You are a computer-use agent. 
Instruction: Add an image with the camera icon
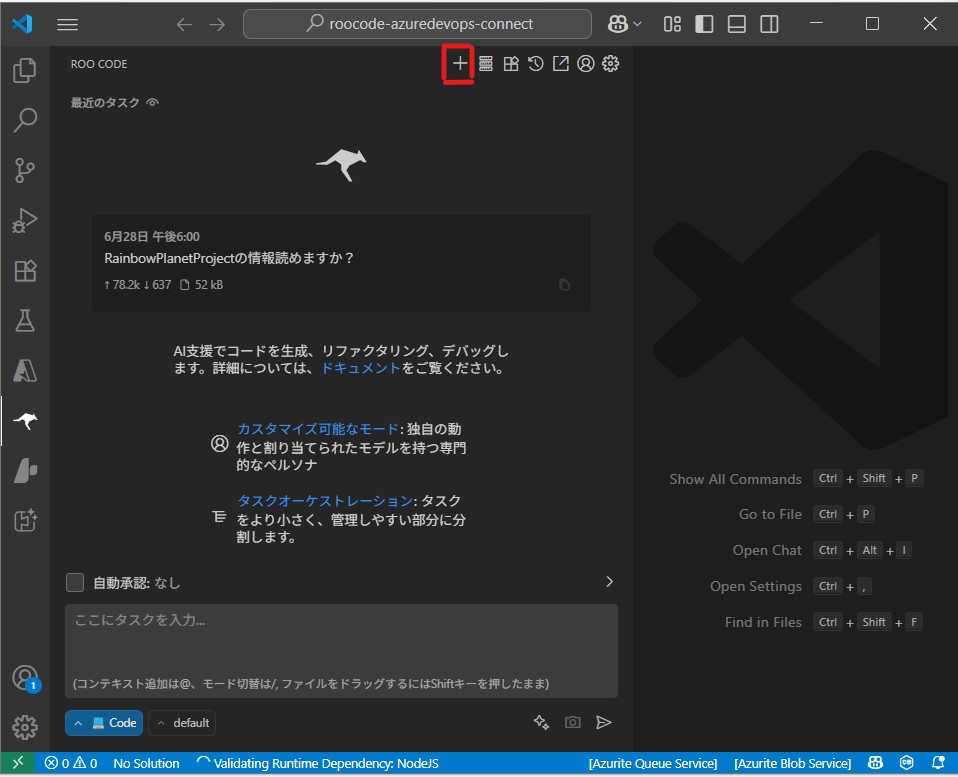(572, 723)
